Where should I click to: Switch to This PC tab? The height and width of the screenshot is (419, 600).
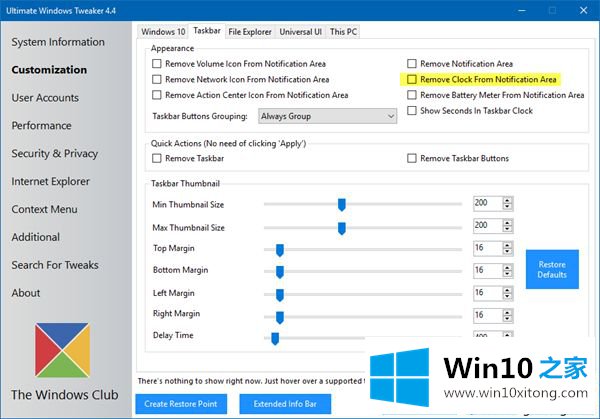[x=343, y=32]
